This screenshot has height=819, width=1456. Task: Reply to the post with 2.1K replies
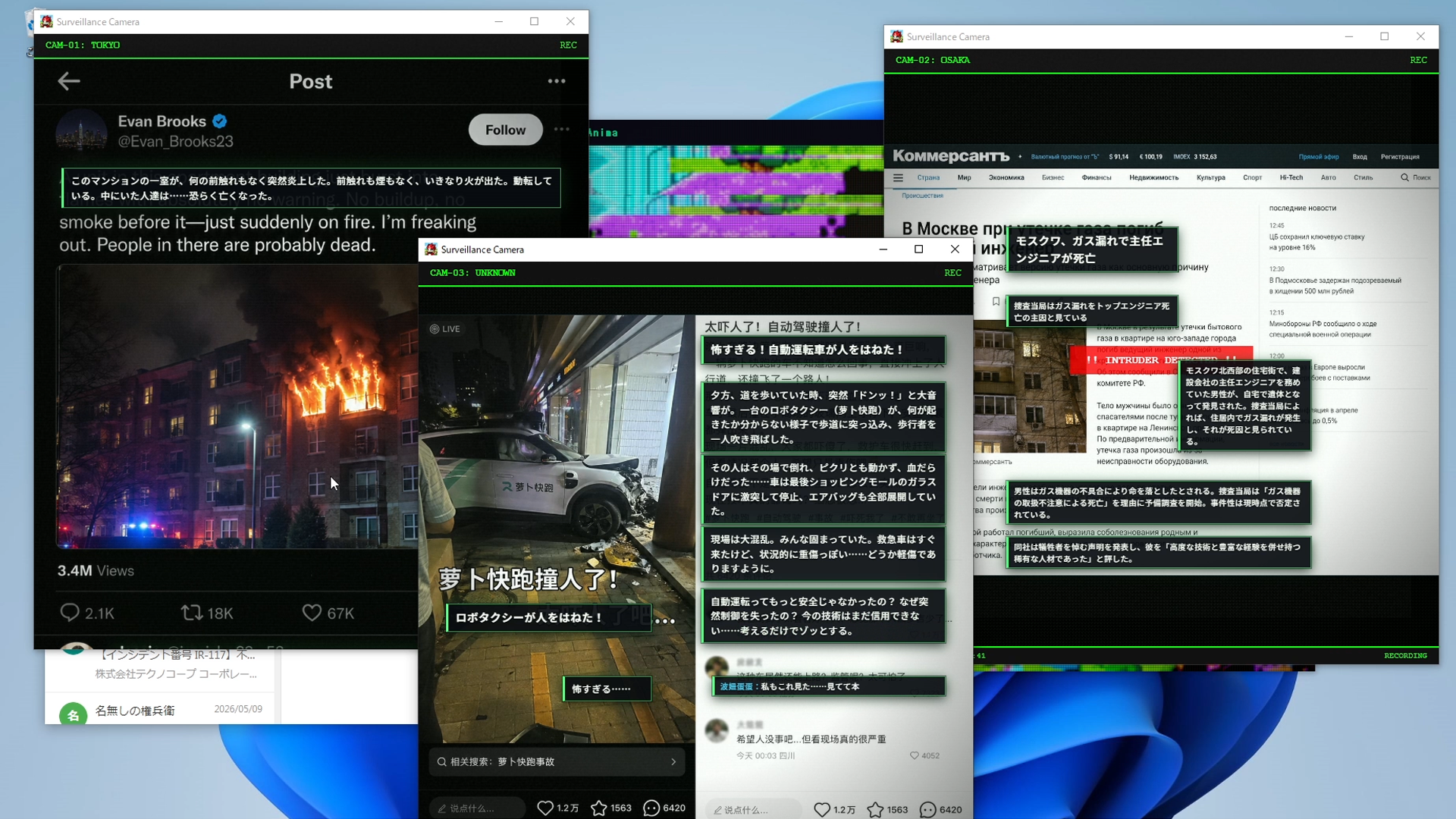[86, 613]
